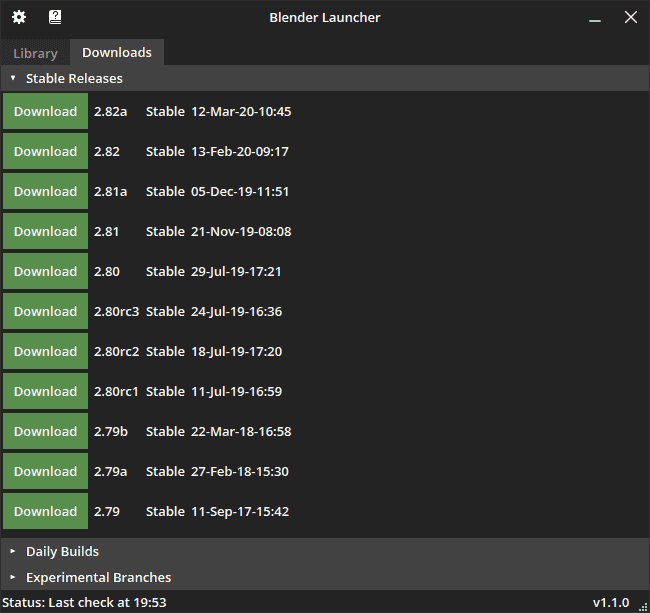Click the 18-Jul-19-17:20 date text
650x613 pixels.
(x=237, y=352)
